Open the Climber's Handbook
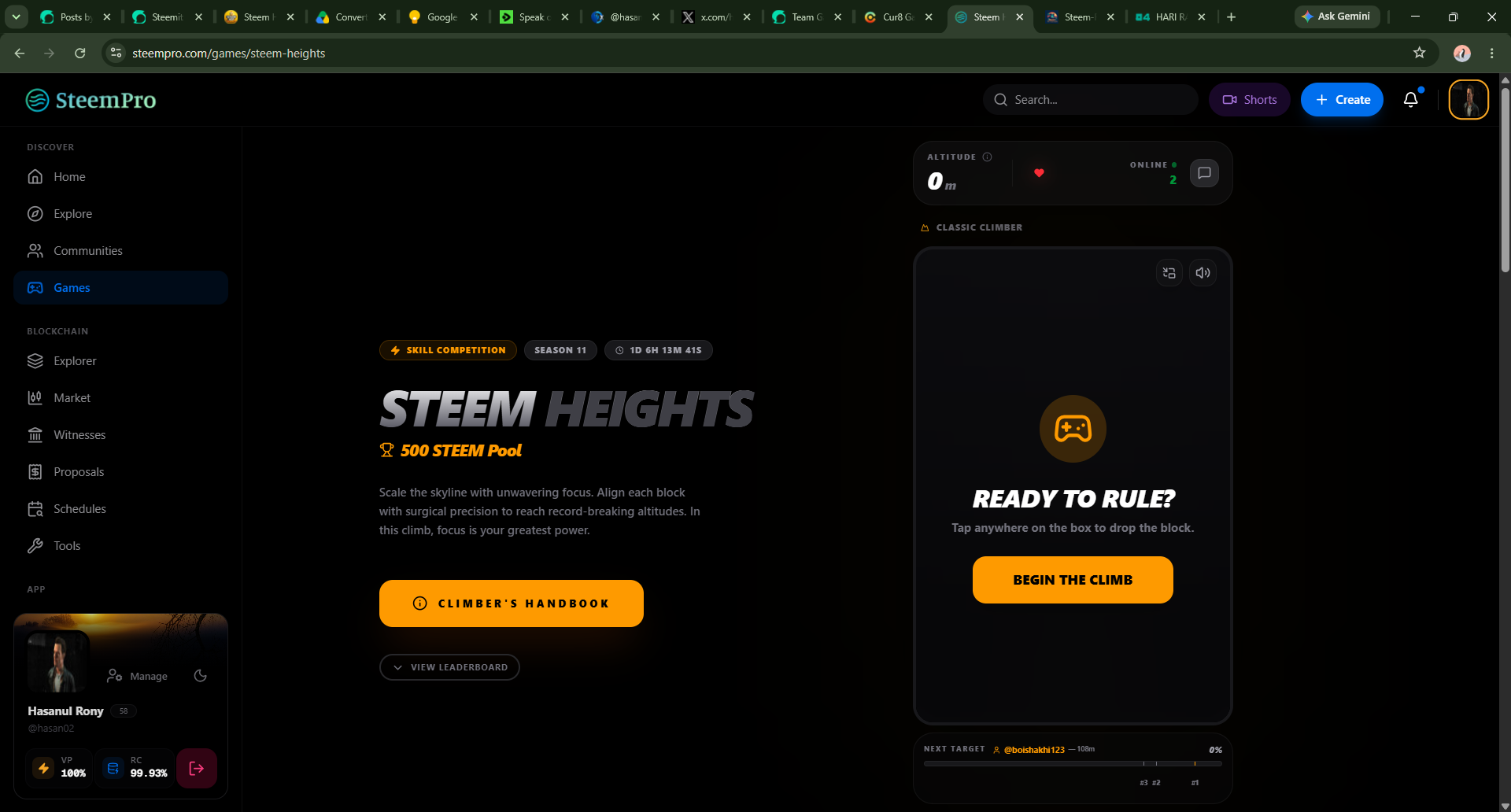 [x=512, y=603]
